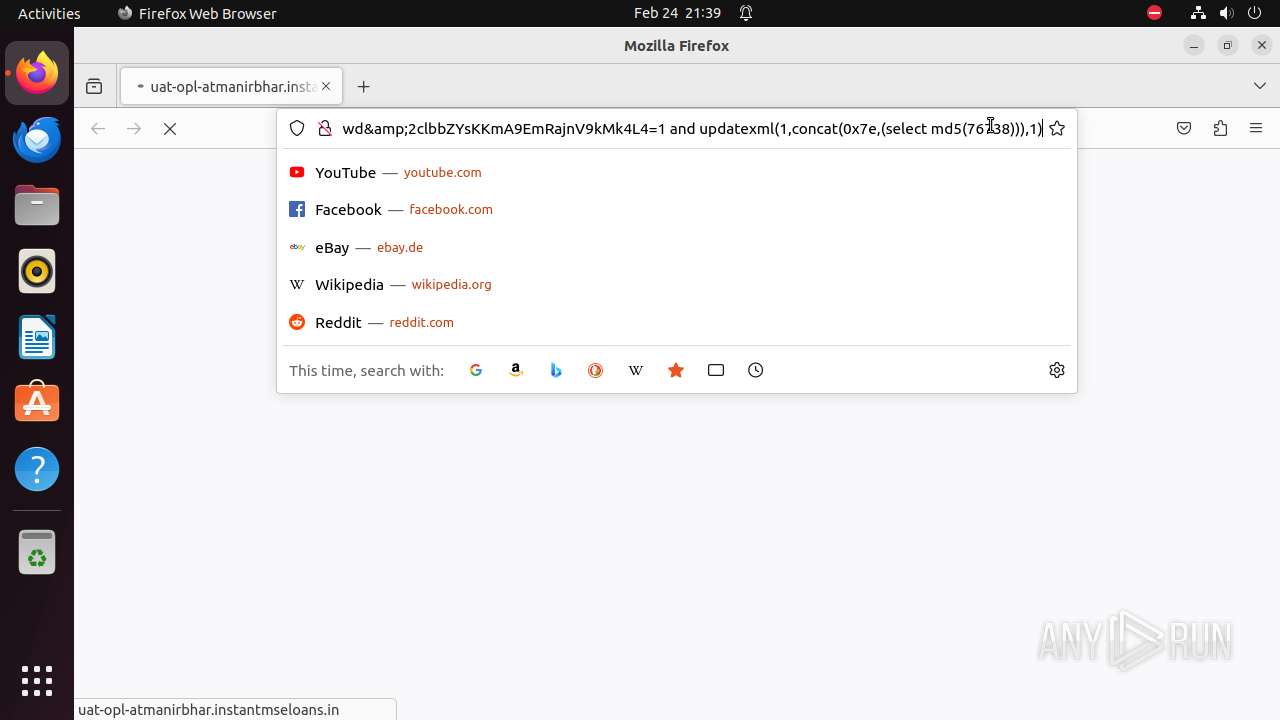Open Firefox Web Browser app menu
The height and width of the screenshot is (720, 1280).
click(x=197, y=13)
